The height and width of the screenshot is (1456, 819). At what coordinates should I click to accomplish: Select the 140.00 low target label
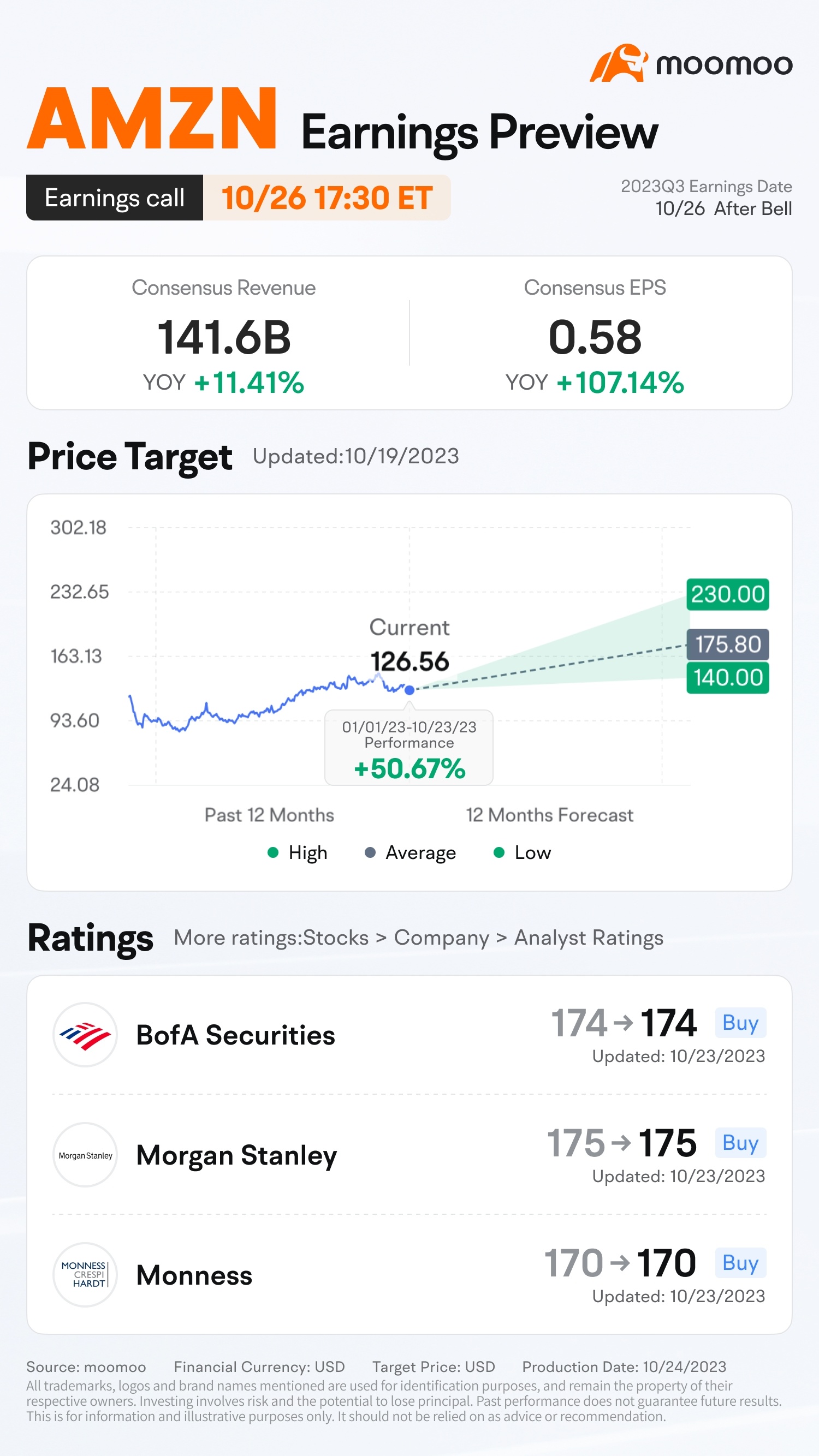pyautogui.click(x=727, y=678)
